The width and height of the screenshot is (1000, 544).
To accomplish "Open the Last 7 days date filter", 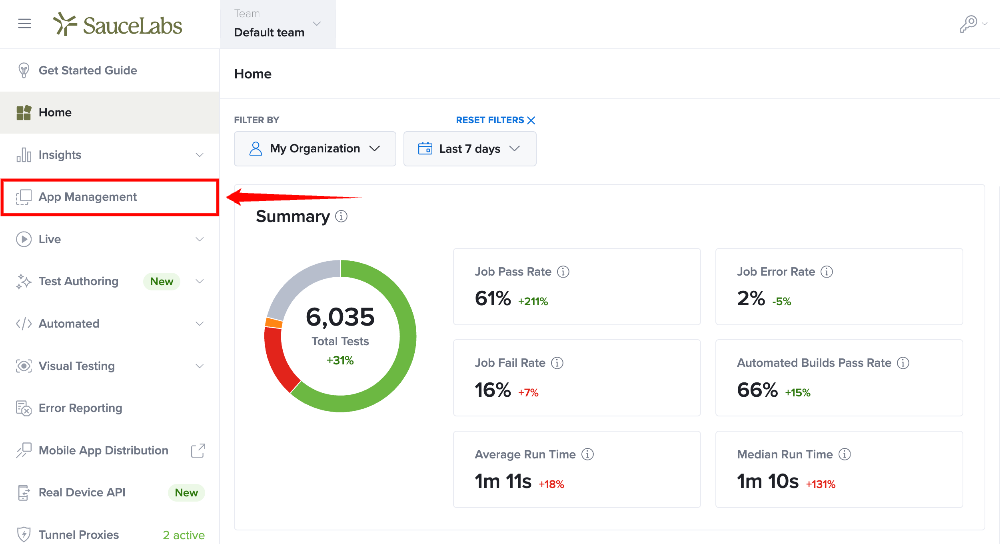I will 469,149.
